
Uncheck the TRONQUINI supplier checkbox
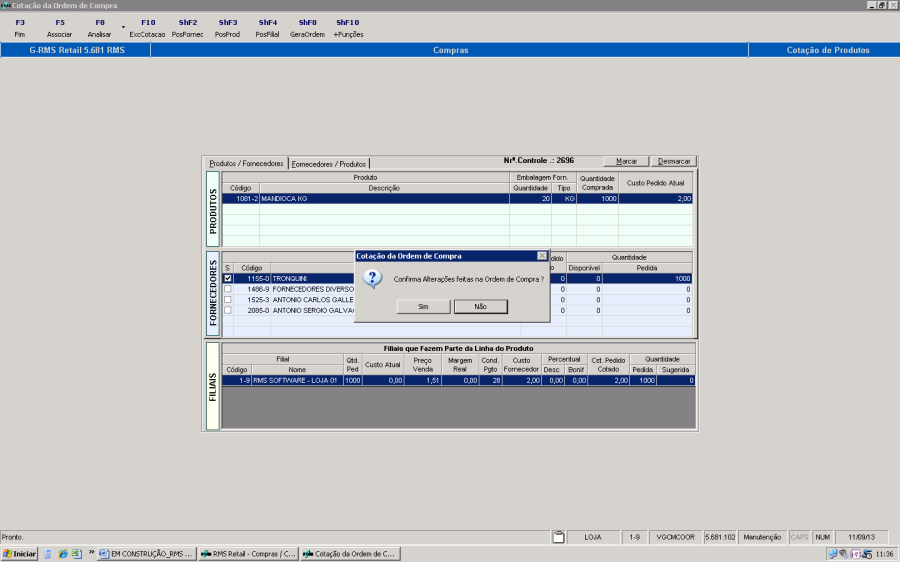(x=228, y=279)
